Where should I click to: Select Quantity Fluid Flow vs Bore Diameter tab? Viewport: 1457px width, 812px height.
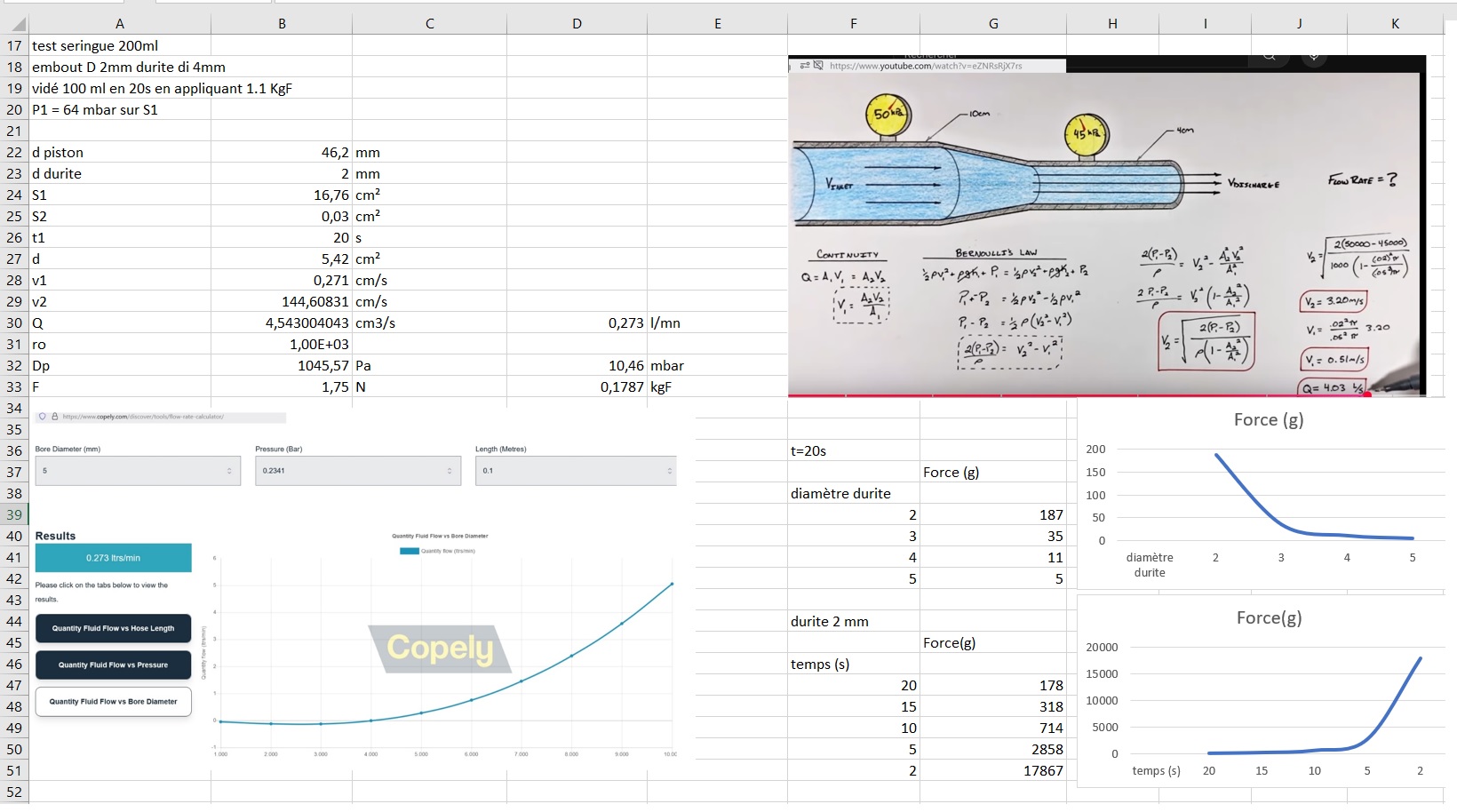coord(113,702)
